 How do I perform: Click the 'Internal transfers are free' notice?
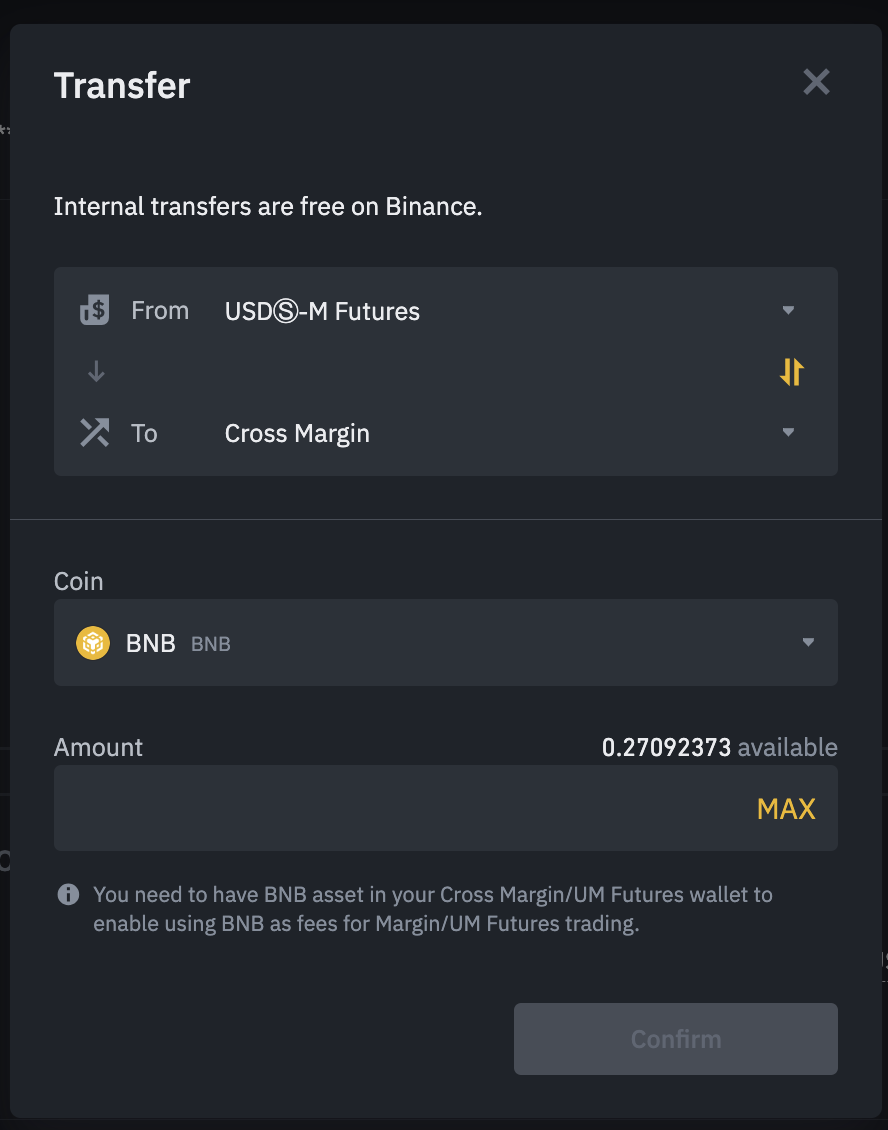268,207
